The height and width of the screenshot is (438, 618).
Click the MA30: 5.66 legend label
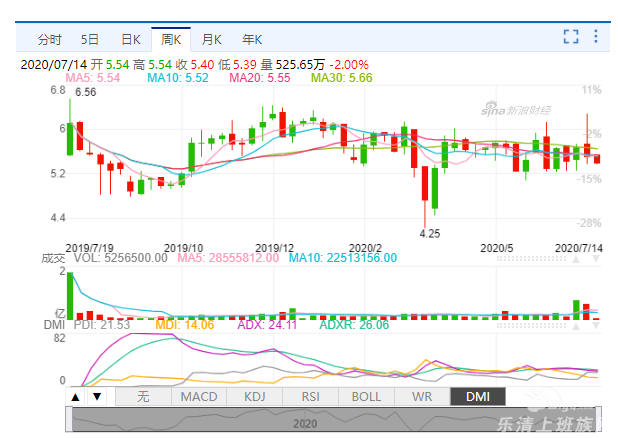(x=342, y=78)
